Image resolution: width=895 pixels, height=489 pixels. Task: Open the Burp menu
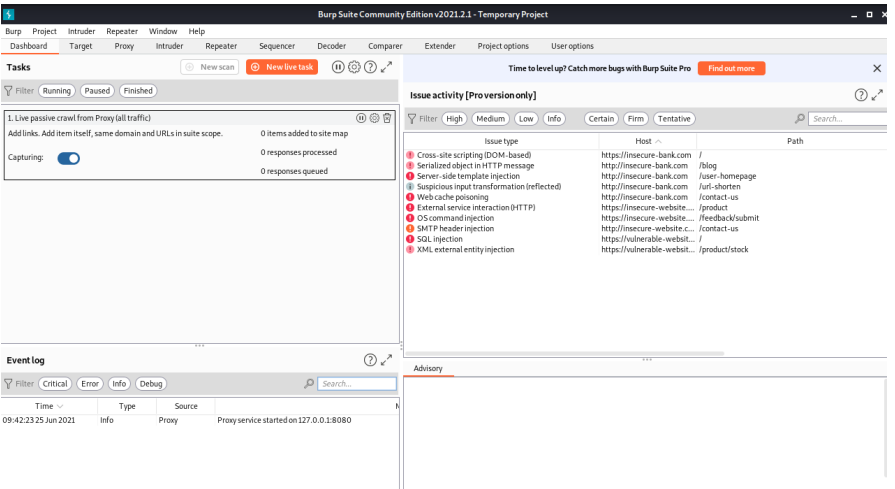(x=13, y=31)
